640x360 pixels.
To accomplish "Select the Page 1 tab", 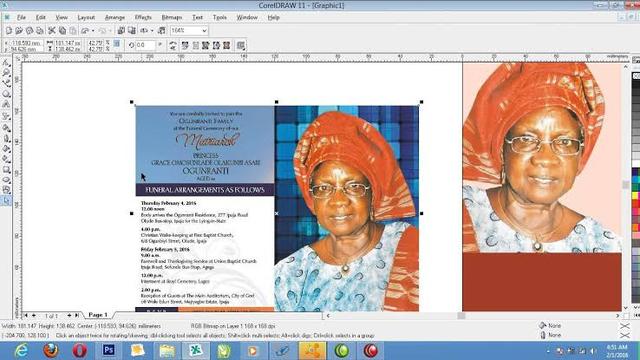I will pyautogui.click(x=98, y=315).
